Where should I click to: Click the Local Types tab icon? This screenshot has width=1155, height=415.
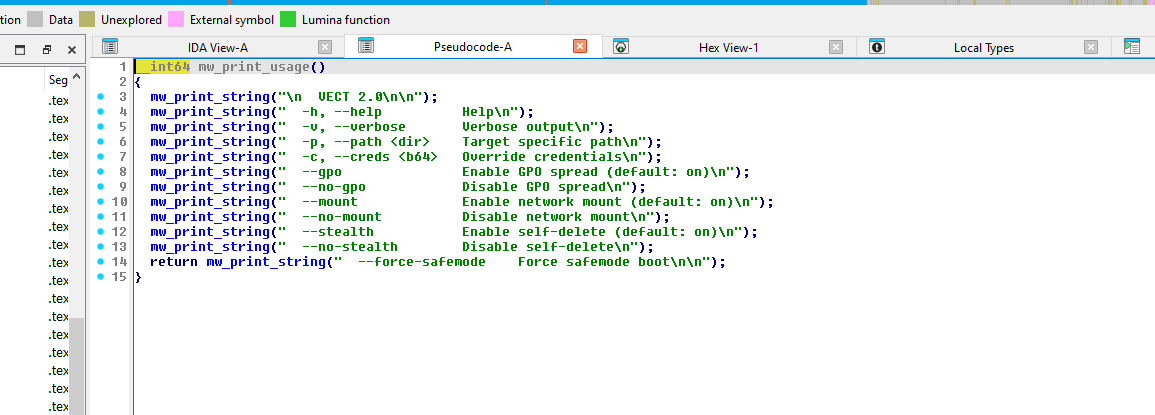(x=877, y=47)
